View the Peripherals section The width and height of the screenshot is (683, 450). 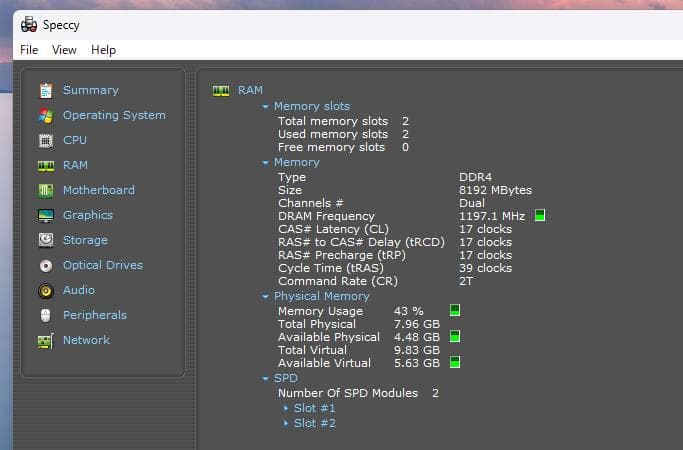pos(95,315)
